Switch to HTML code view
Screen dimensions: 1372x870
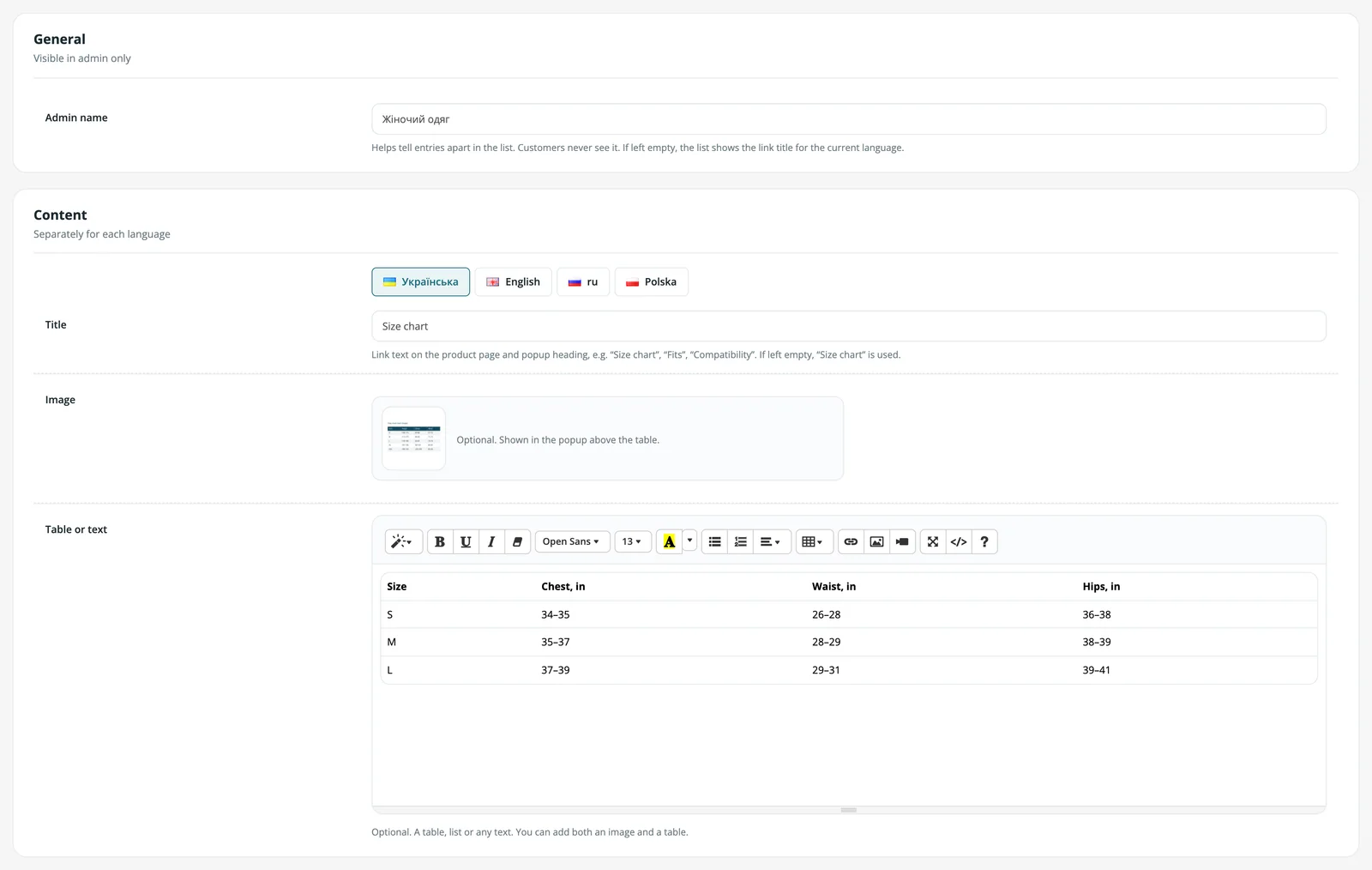[959, 541]
